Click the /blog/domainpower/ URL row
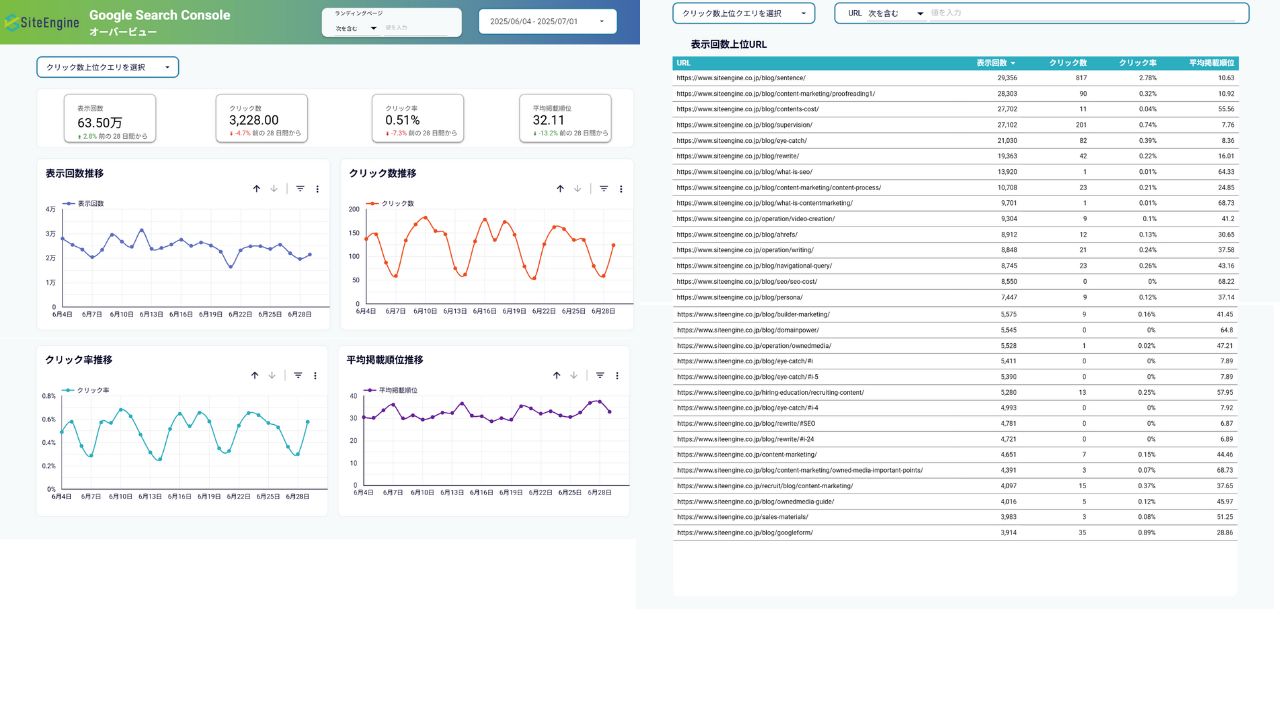This screenshot has height=720, width=1280. (955, 329)
